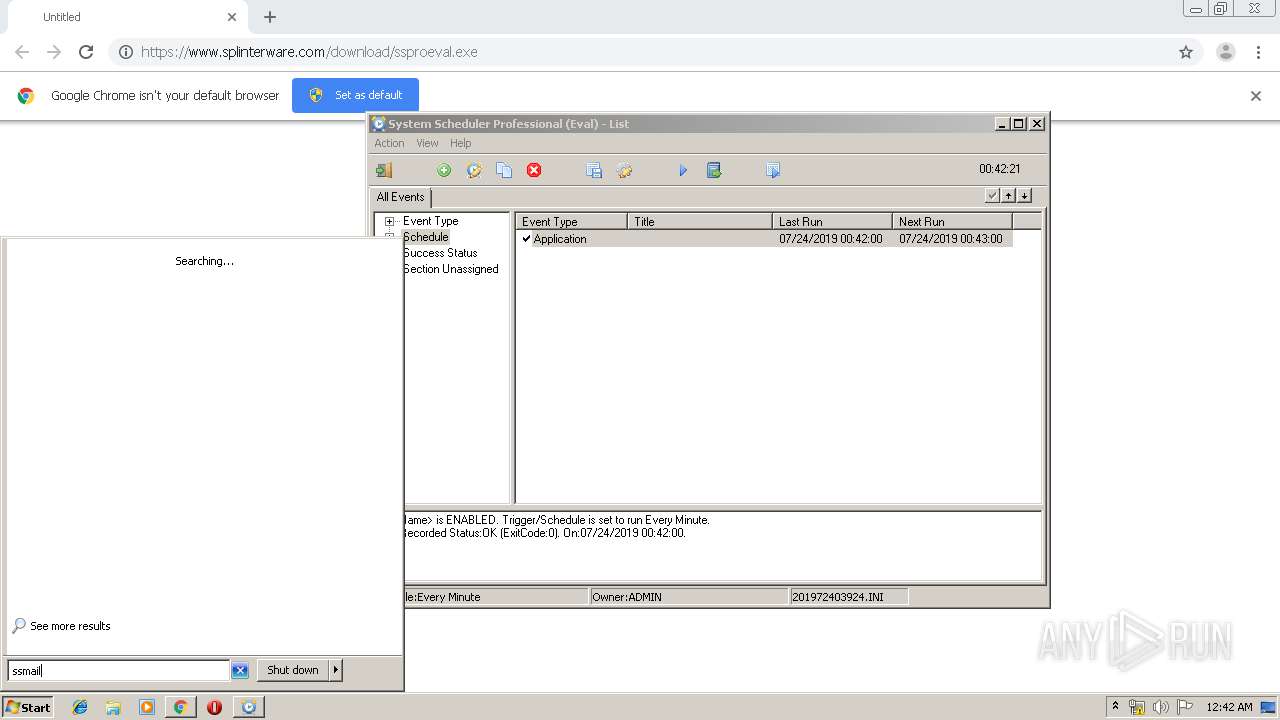Click the exit door icon in Scheduler toolbar
This screenshot has height=720, width=1280.
384,170
